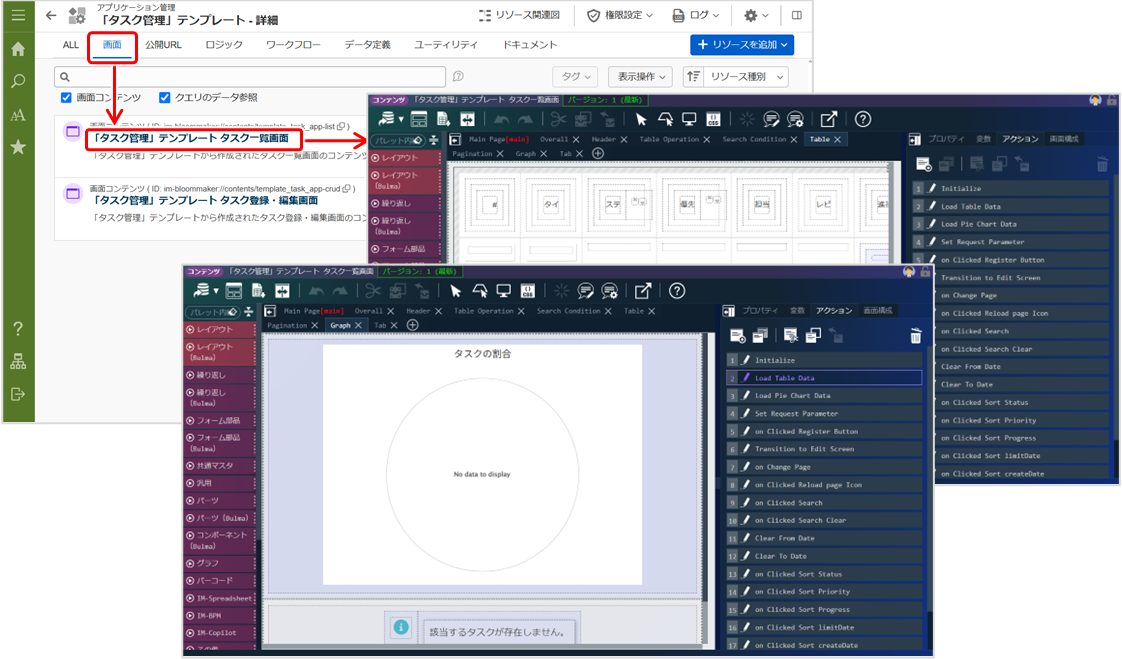Expand the 共通マスタ palette group in the Graph designer
Screen dimensions: 1122x659
click(x=220, y=466)
